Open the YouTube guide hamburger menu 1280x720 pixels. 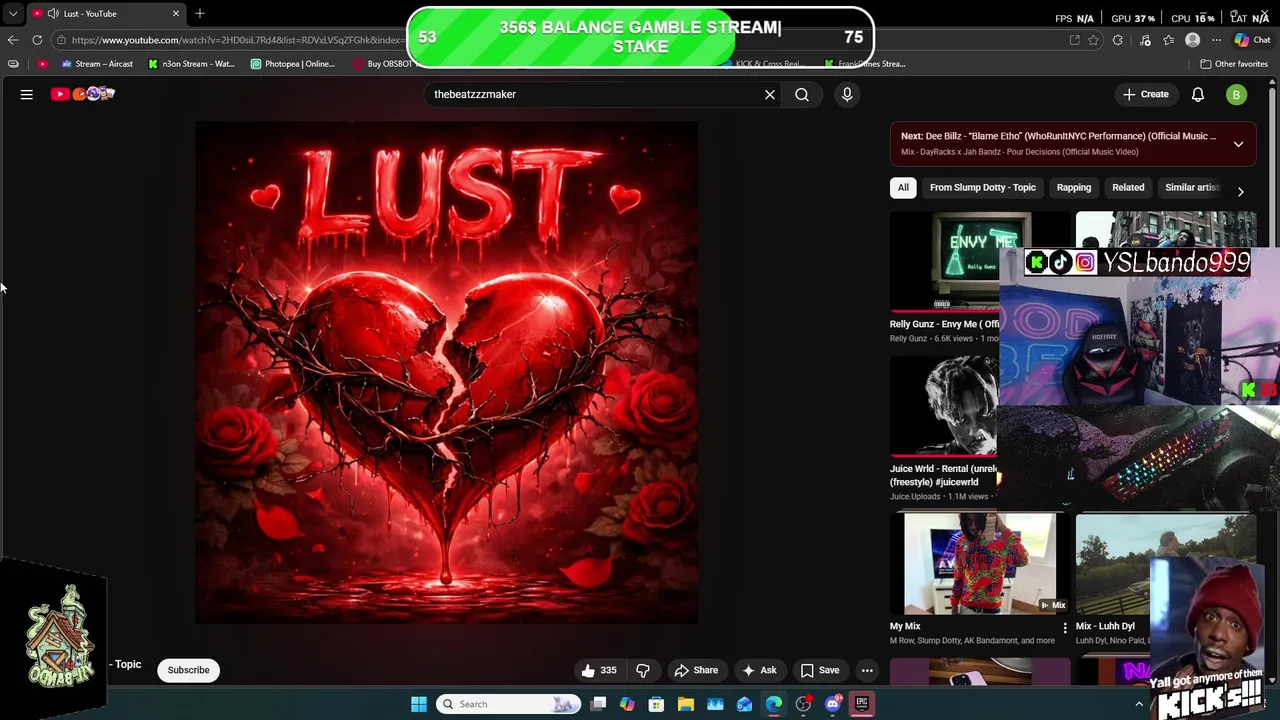[27, 94]
